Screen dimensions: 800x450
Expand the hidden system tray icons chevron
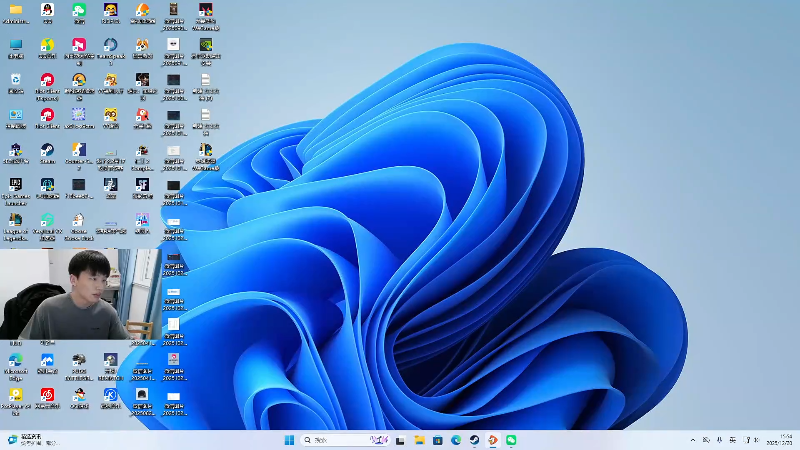[x=693, y=440]
